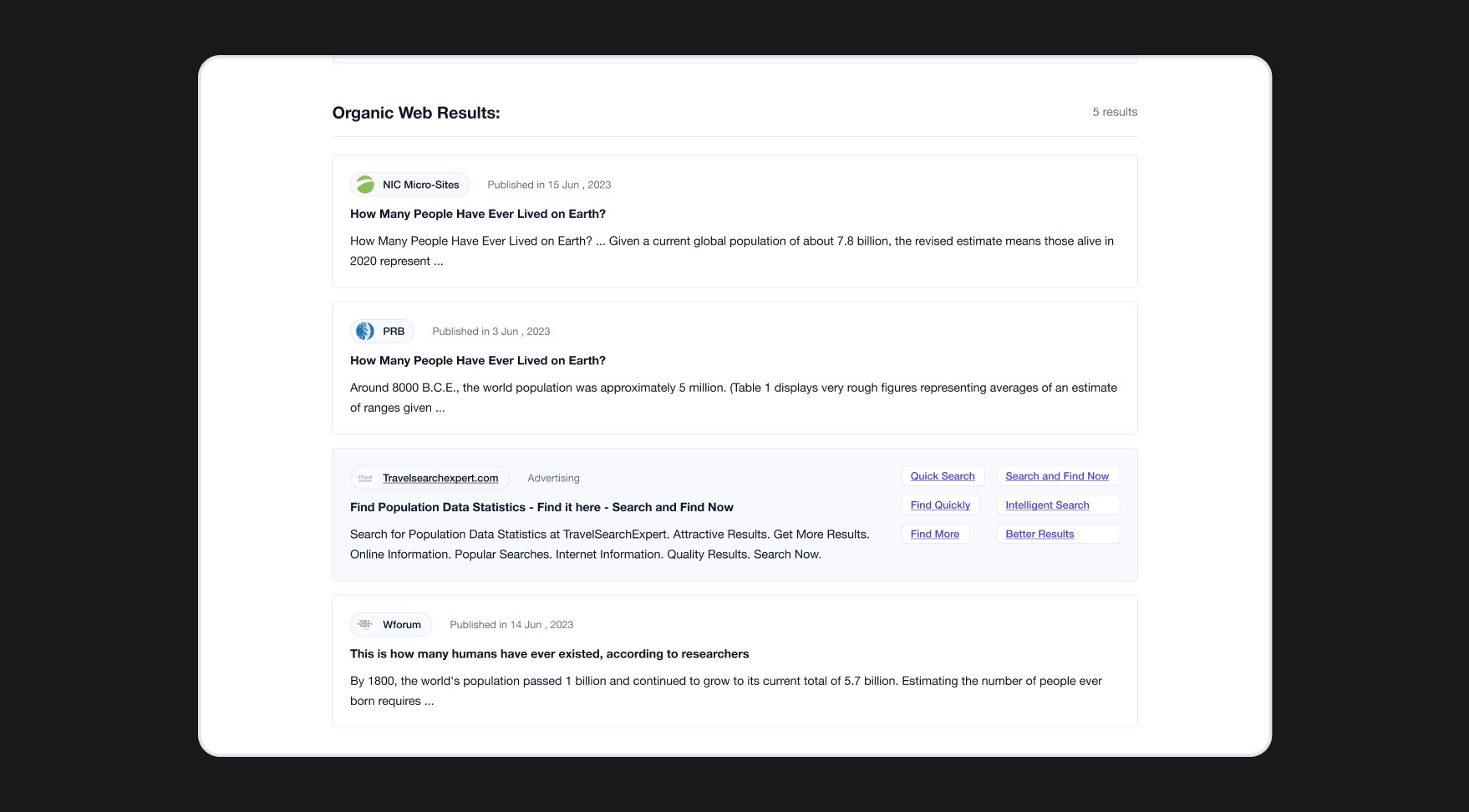The image size is (1469, 812).
Task: Click the Published in 14 Jun, 2023 date
Action: pyautogui.click(x=511, y=625)
